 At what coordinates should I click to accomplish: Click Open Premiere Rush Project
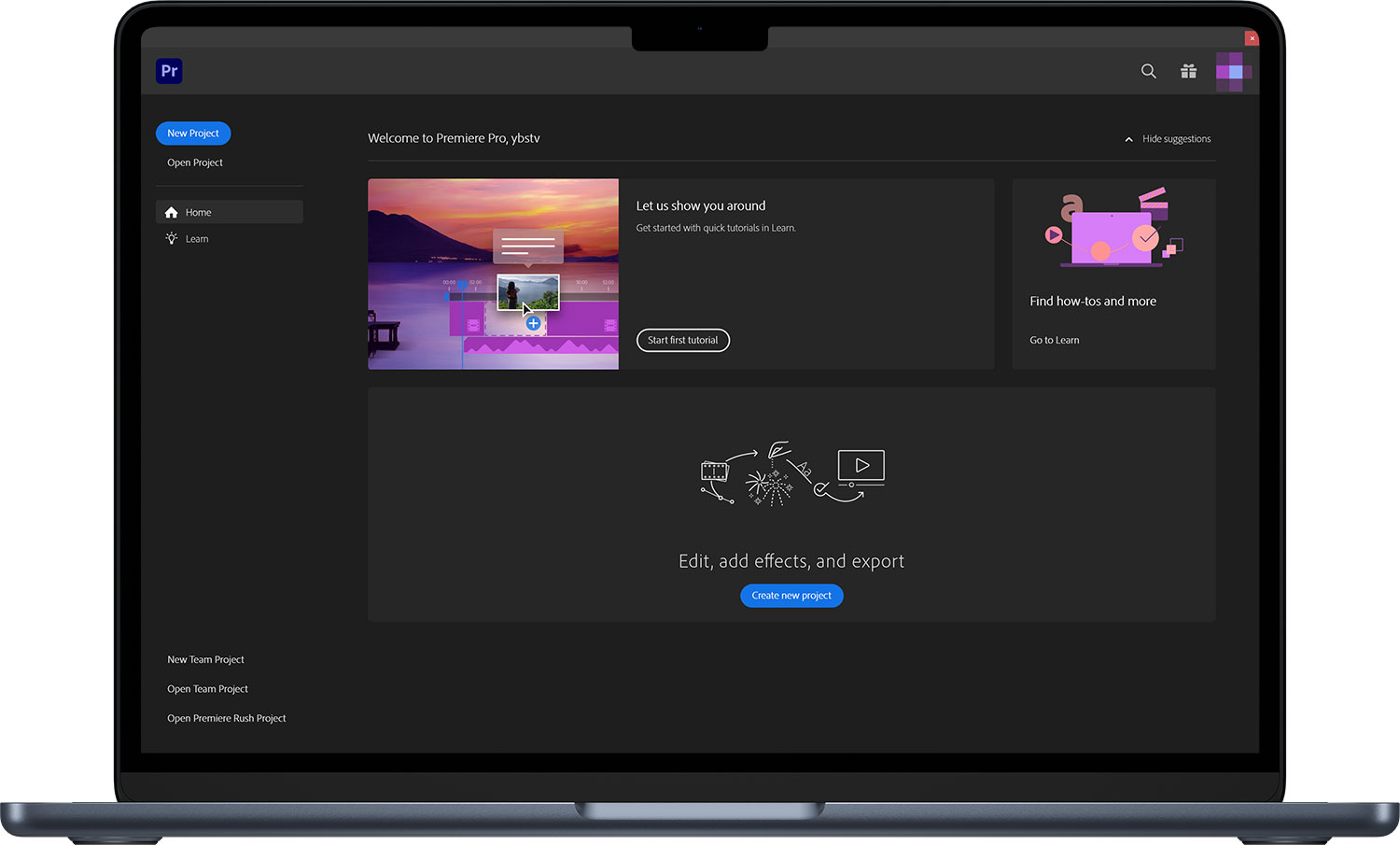pos(227,718)
